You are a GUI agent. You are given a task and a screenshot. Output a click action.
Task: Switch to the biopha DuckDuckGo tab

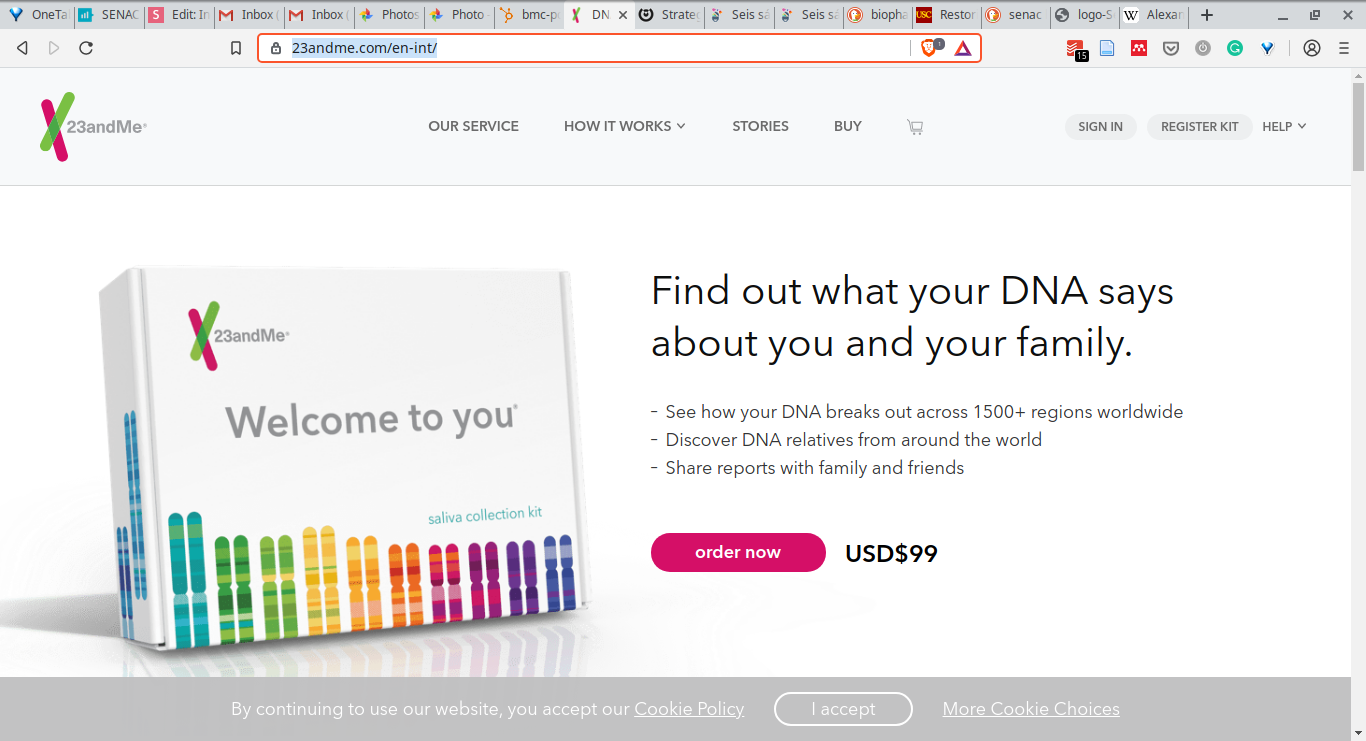[878, 15]
